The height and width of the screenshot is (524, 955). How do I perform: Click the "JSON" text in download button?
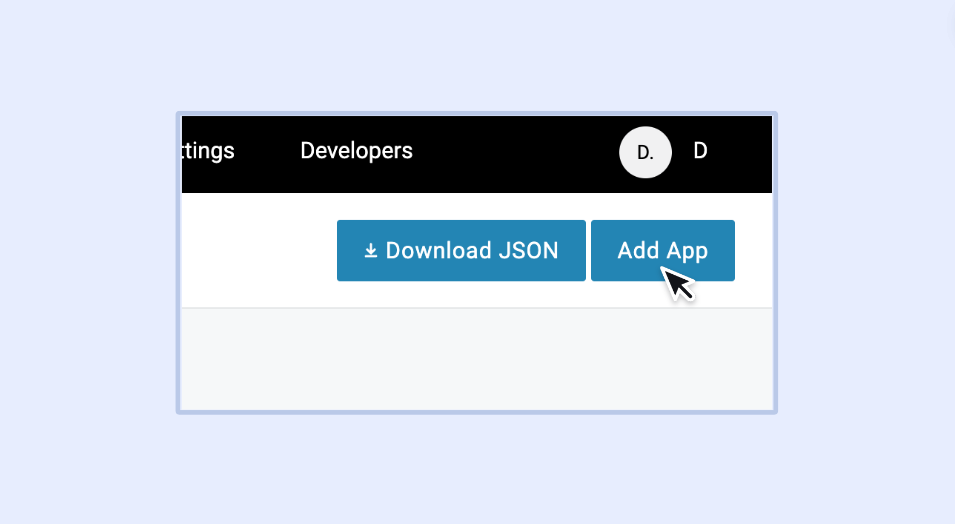tap(528, 251)
